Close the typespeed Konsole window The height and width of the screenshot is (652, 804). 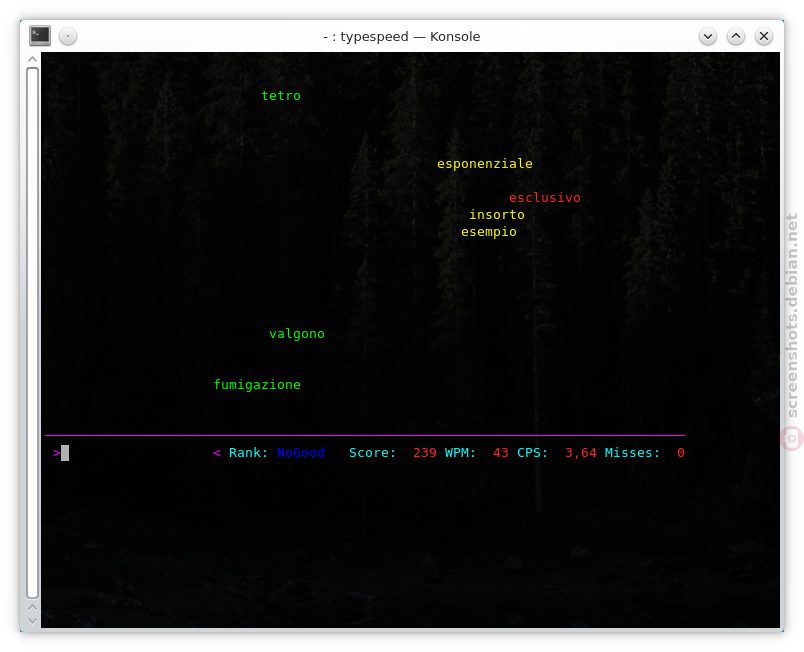coord(763,36)
